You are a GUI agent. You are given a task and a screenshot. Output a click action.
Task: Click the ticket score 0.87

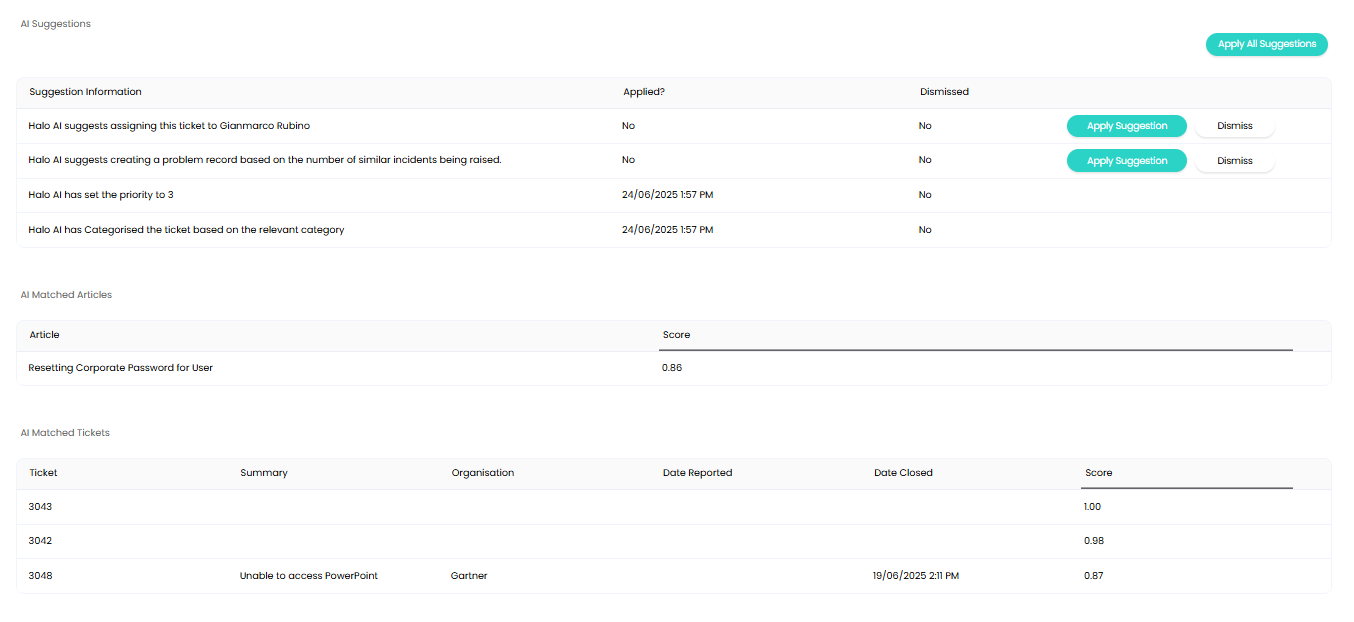coord(1094,576)
